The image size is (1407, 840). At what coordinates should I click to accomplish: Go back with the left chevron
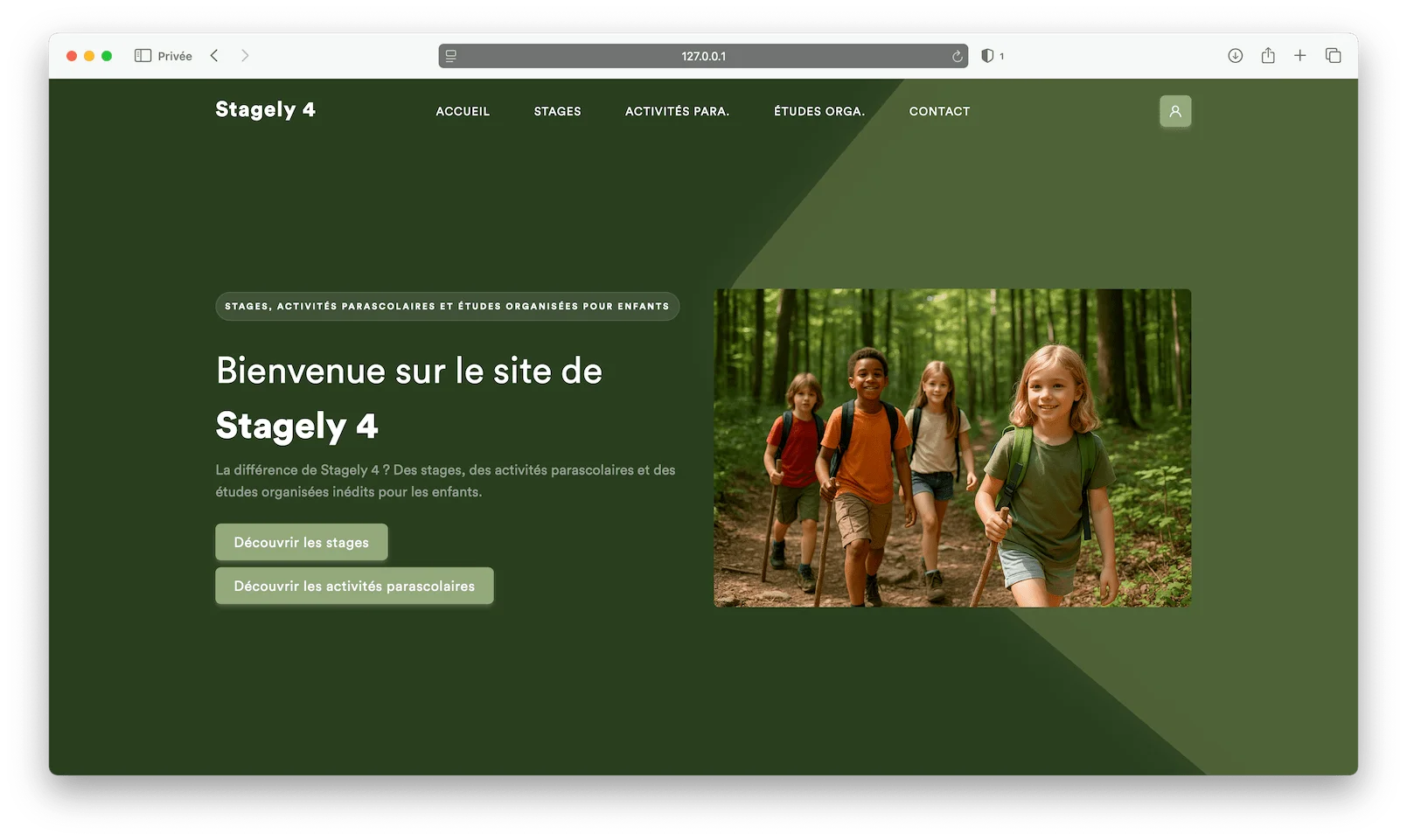click(214, 56)
